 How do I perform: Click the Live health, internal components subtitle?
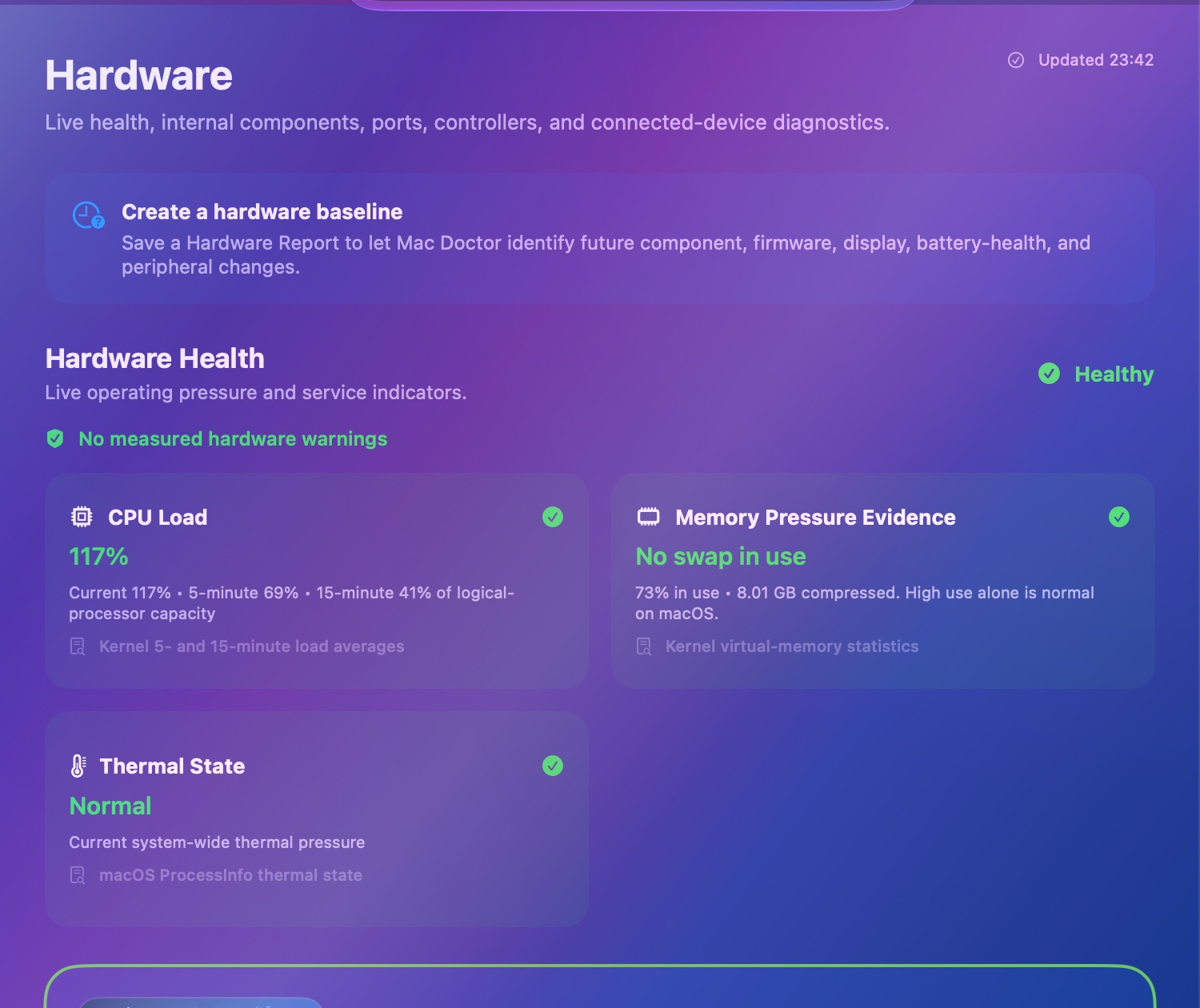coord(467,122)
